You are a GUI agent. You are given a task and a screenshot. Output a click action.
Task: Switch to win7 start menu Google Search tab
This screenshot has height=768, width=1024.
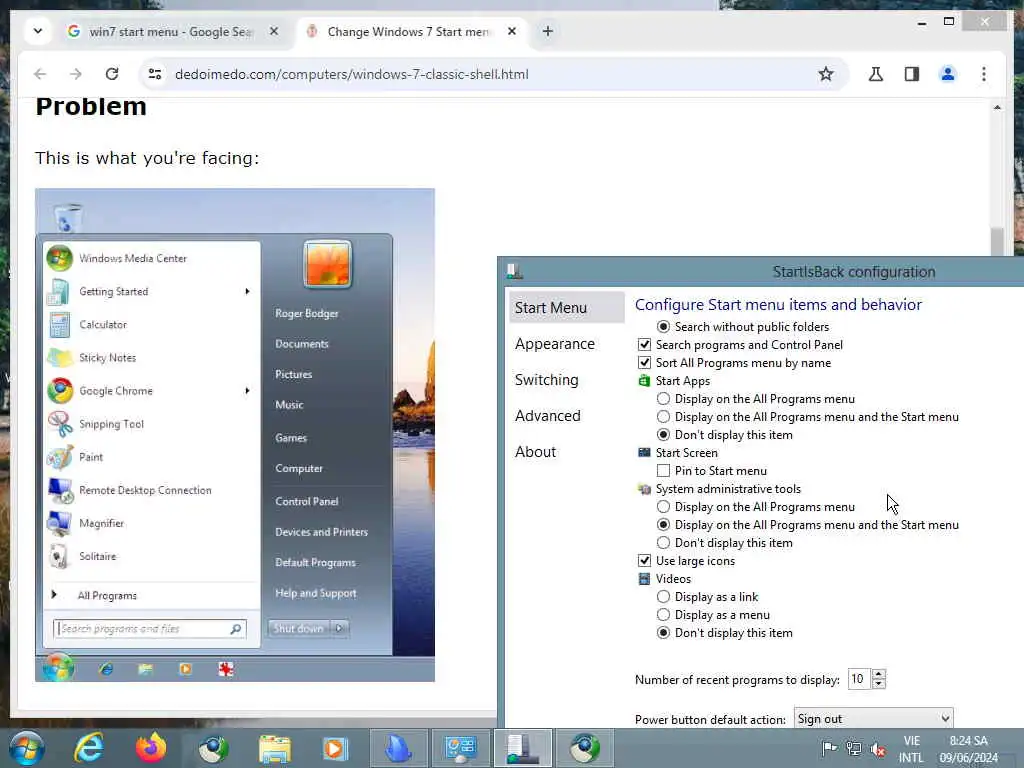click(173, 31)
